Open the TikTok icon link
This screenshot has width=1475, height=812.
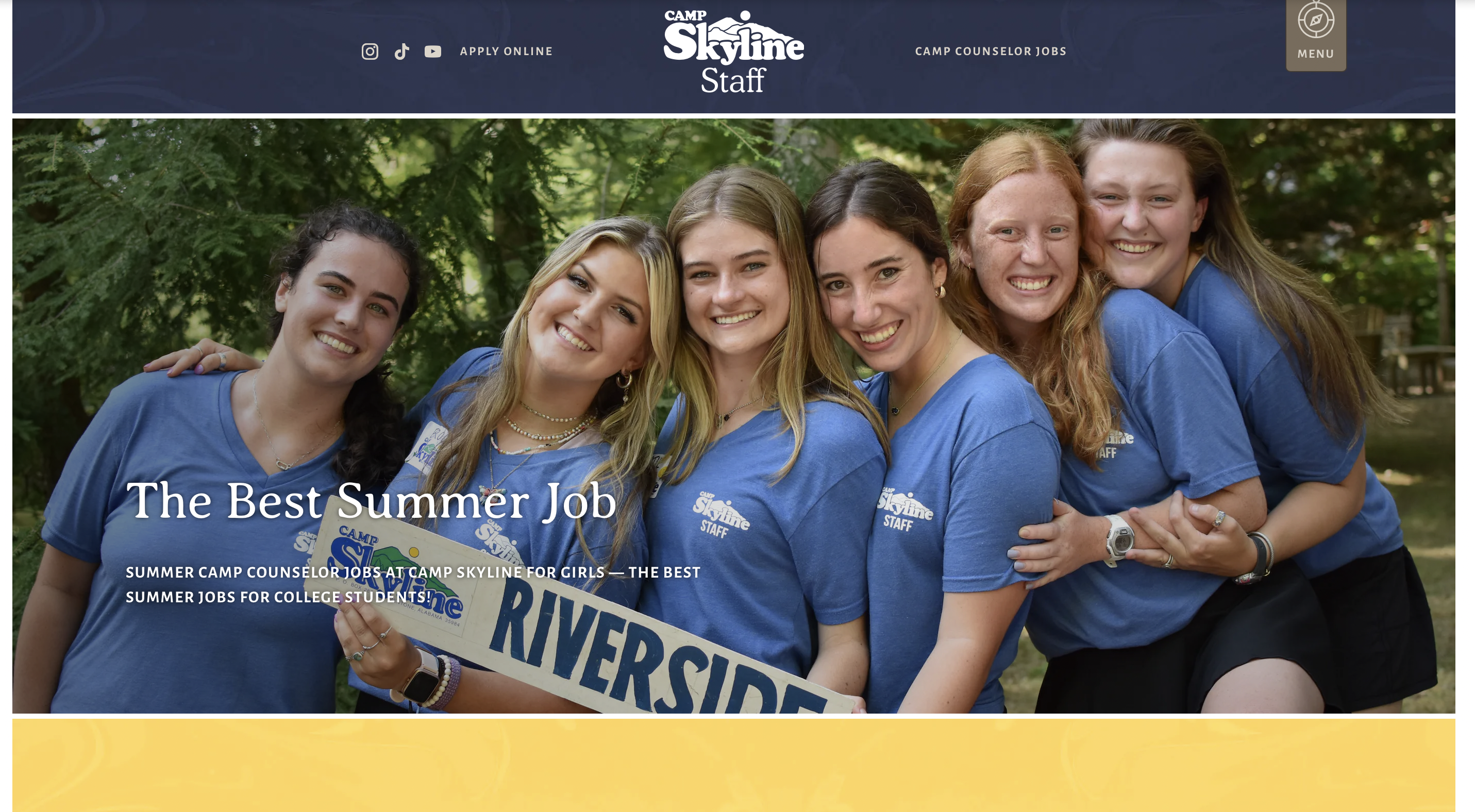pyautogui.click(x=402, y=52)
